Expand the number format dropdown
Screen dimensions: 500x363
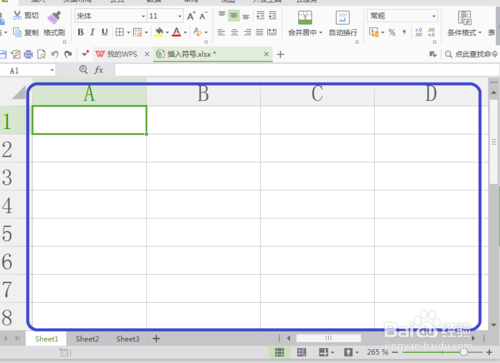pos(434,16)
